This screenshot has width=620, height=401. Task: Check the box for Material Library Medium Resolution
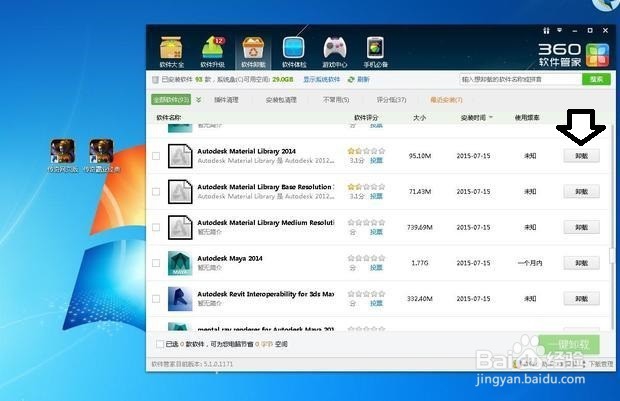click(156, 227)
